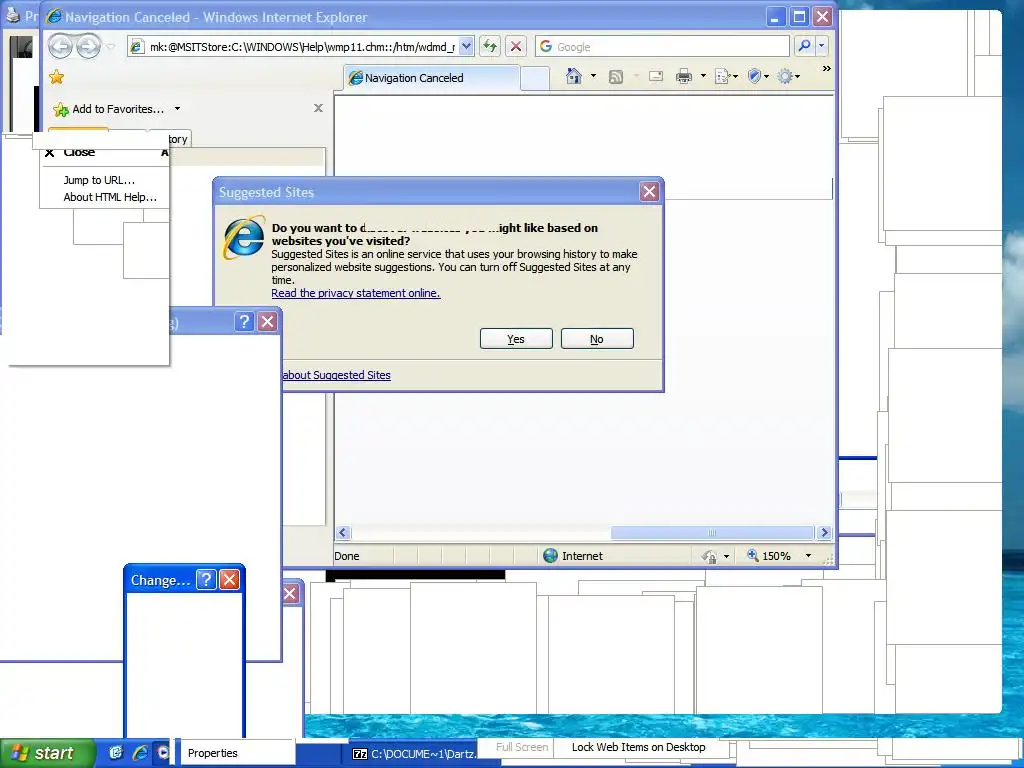Click the horizontal scrollbar thumb
This screenshot has width=1024, height=768.
point(712,532)
